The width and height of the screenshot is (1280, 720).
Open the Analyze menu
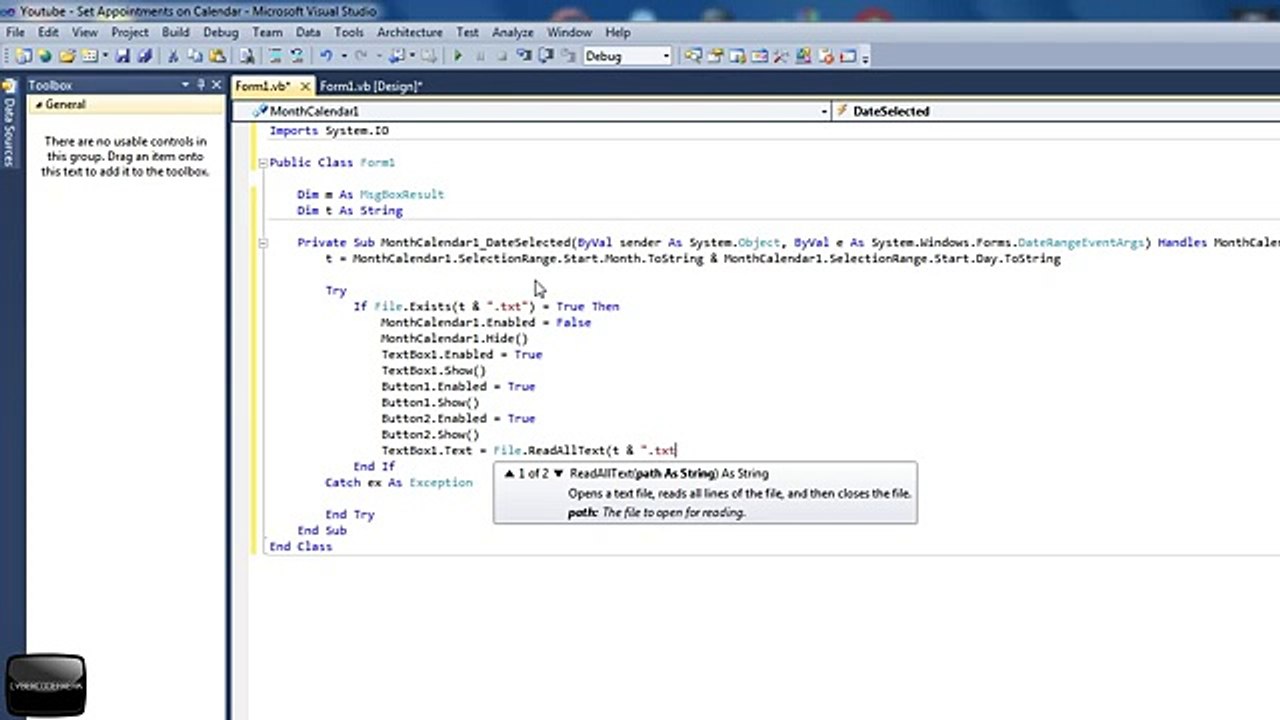pos(512,32)
